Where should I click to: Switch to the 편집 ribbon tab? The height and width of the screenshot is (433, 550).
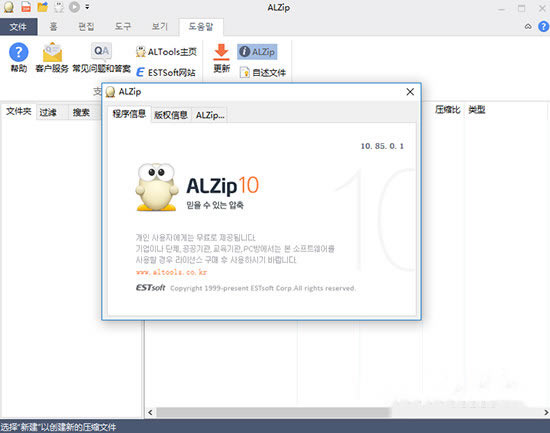pyautogui.click(x=86, y=27)
